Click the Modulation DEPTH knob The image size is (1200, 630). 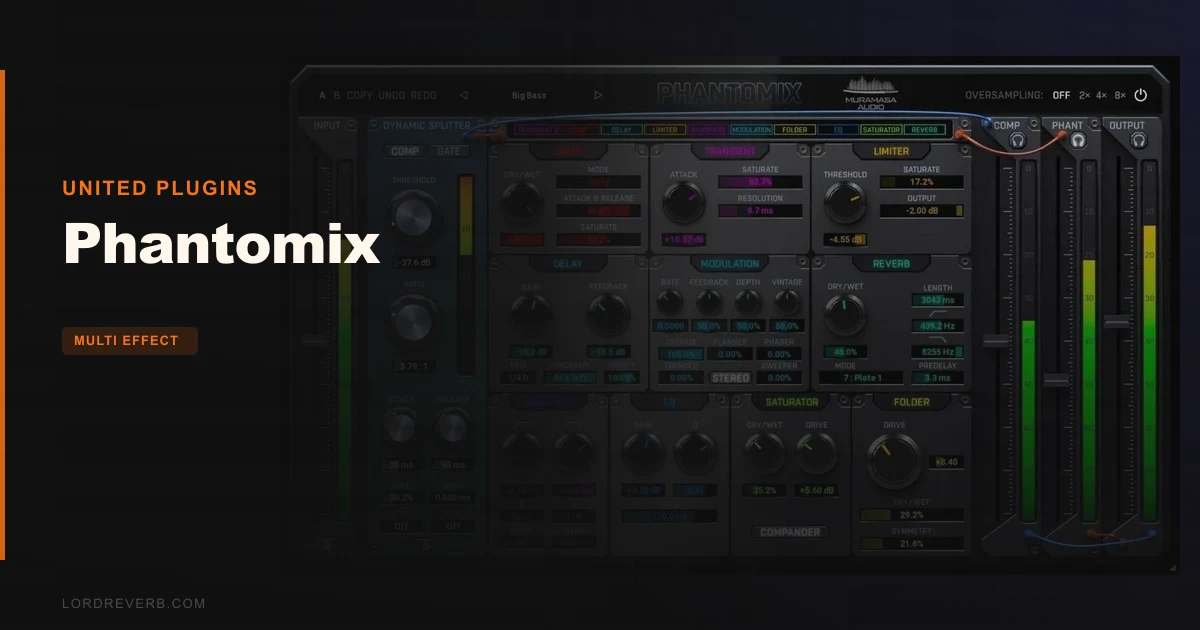[x=748, y=302]
